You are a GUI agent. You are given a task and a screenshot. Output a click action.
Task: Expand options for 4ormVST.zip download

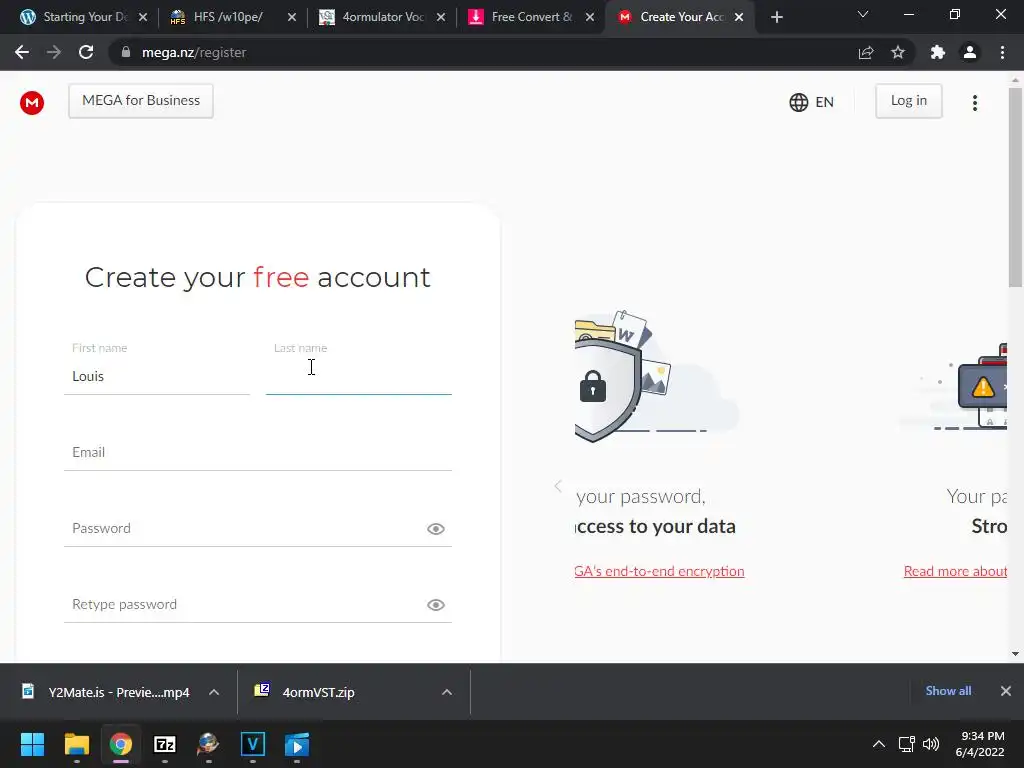click(447, 692)
